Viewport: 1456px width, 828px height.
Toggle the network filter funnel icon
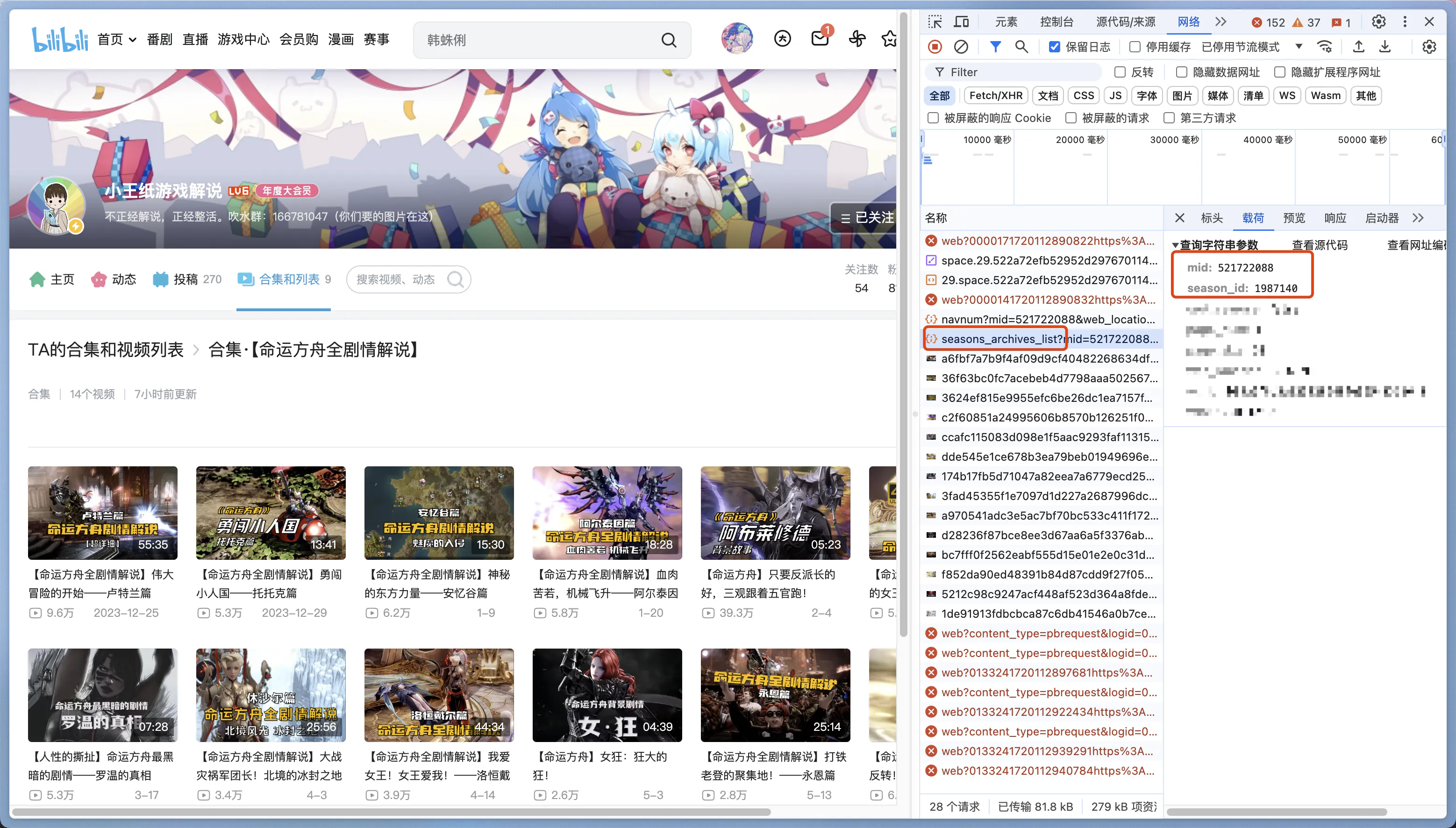tap(995, 47)
